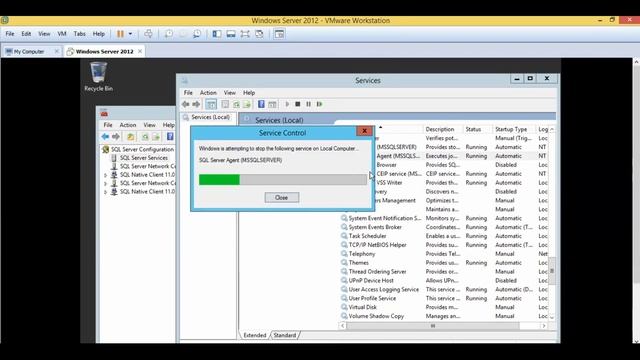Click Export List icon in Services toolbar
Screen dimensions: 640x360
point(247,104)
